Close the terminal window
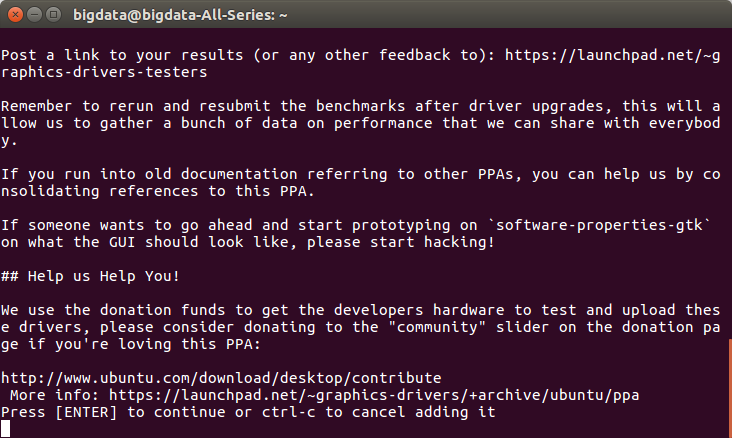The width and height of the screenshot is (732, 438). 14,15
